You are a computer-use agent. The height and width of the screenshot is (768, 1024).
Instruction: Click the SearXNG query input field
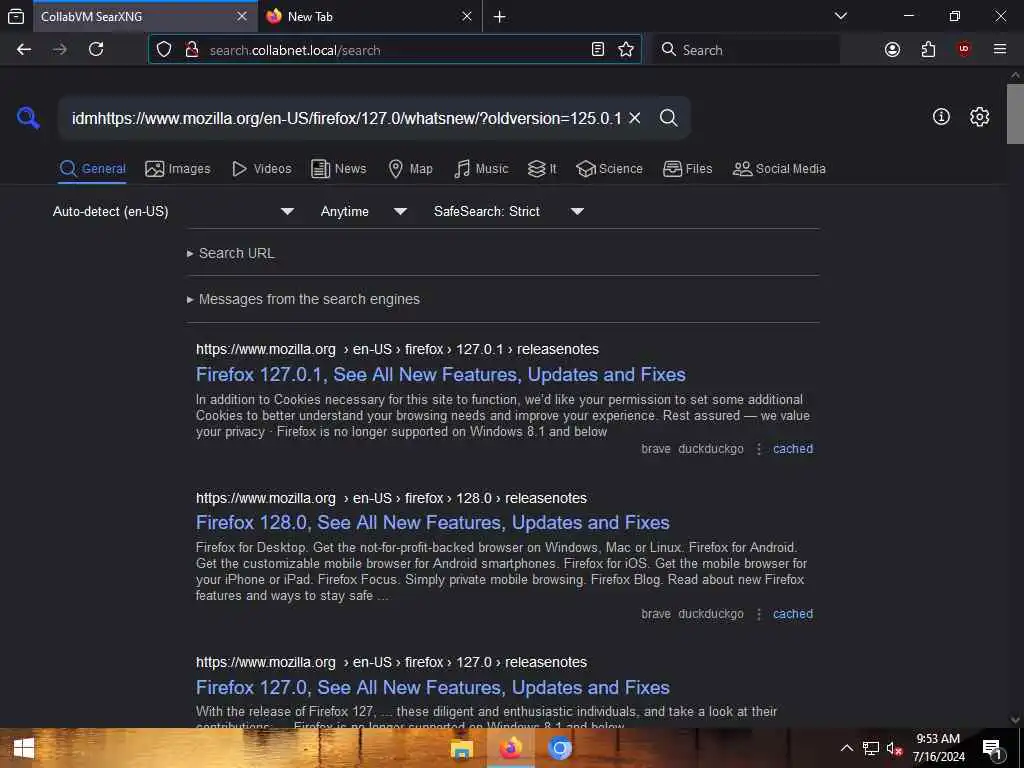(x=346, y=118)
